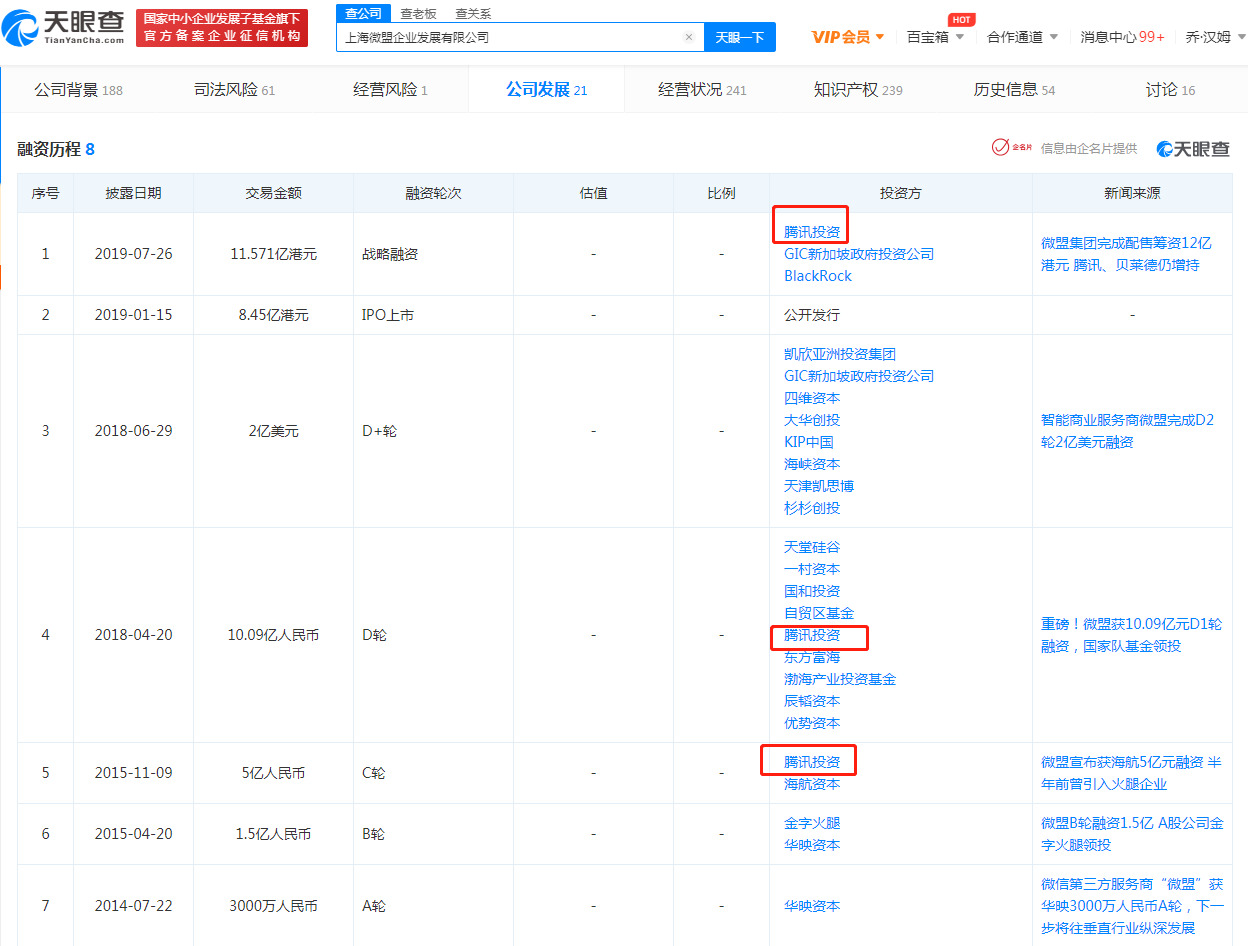This screenshot has height=946, width=1248.
Task: Open 金字火腿 investor link
Action: click(x=812, y=823)
